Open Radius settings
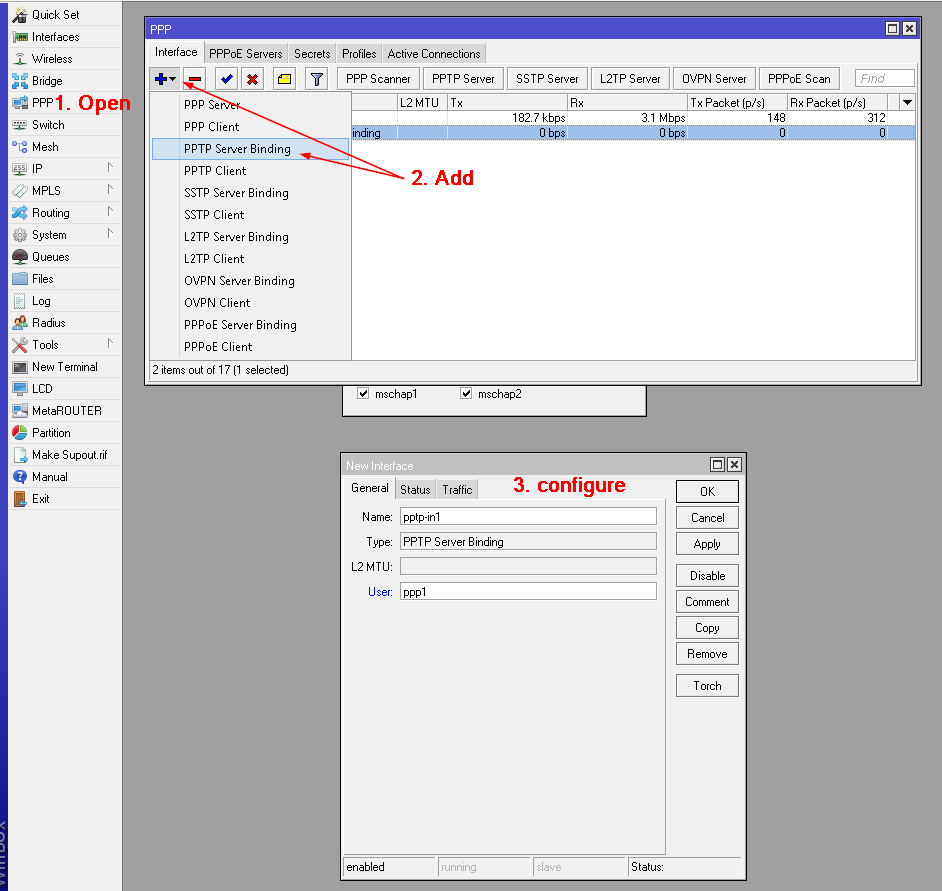The width and height of the screenshot is (942, 891). click(x=64, y=323)
